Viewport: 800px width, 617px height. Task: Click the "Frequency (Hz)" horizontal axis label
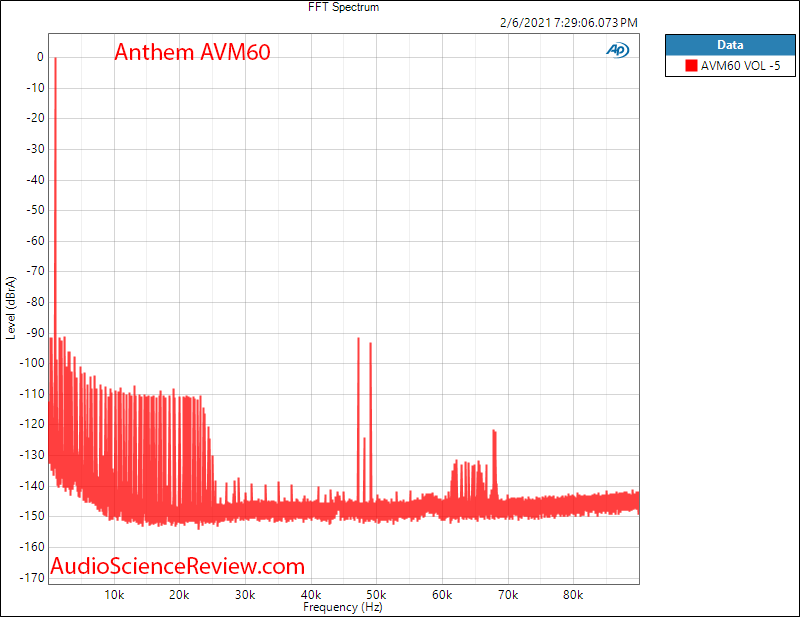coord(343,607)
